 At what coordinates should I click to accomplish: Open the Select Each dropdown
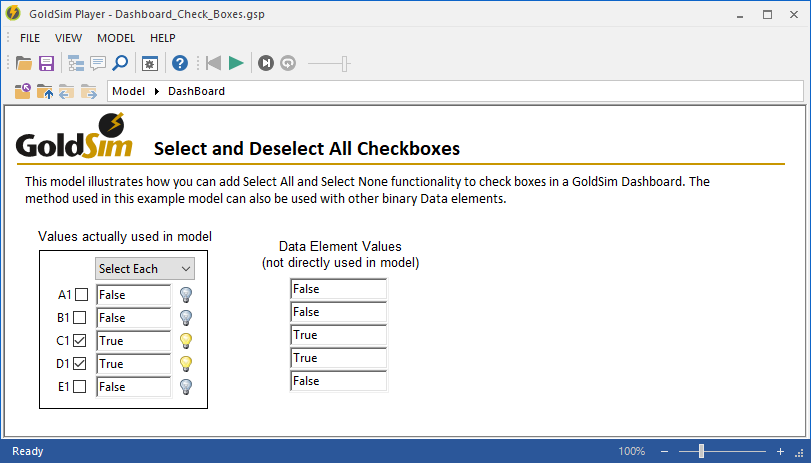tap(145, 268)
